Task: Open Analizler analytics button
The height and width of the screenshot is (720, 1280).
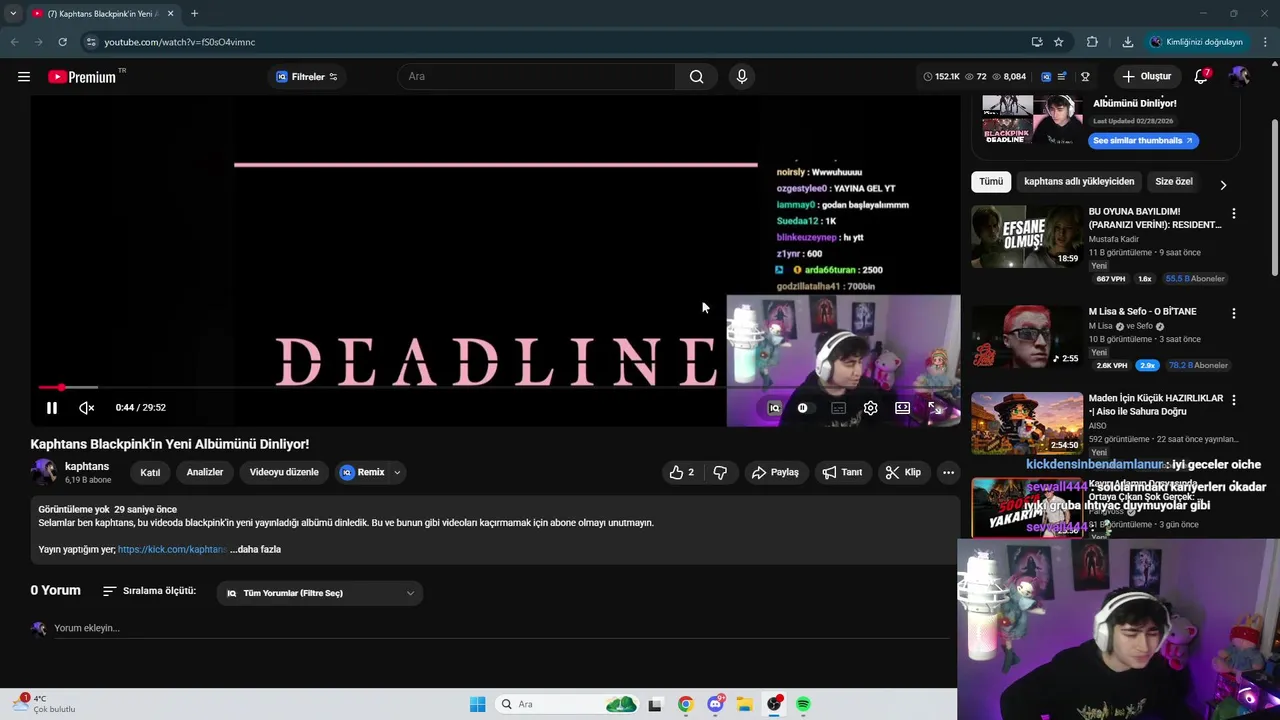Action: coord(205,472)
